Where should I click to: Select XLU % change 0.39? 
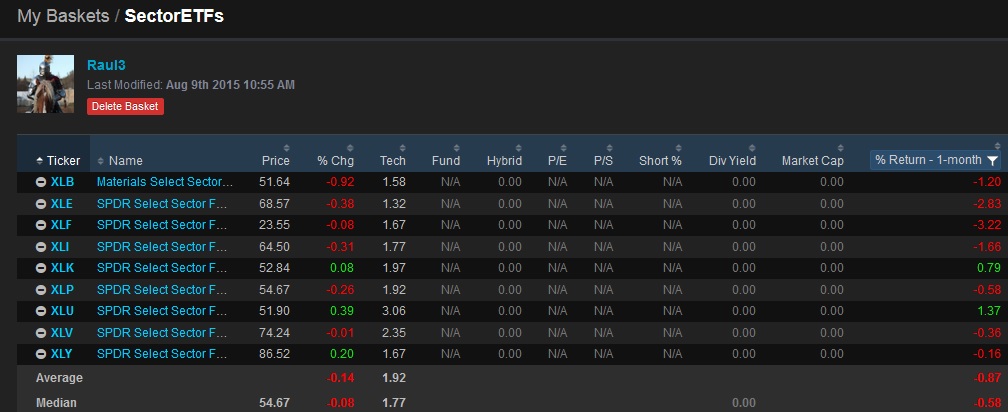[x=343, y=311]
